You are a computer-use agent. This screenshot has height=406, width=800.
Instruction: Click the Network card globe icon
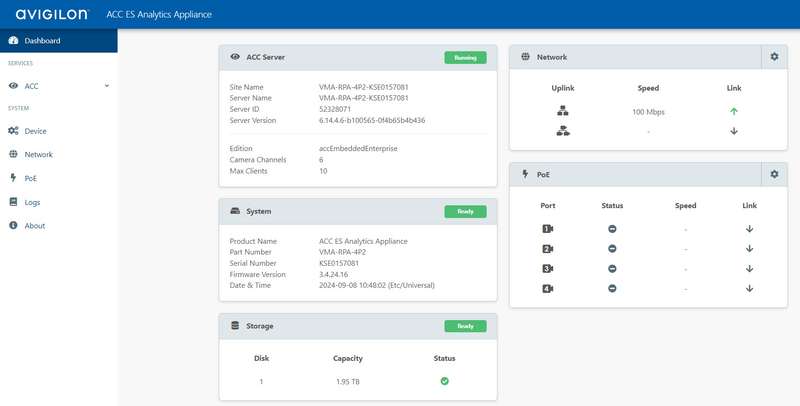pos(526,57)
